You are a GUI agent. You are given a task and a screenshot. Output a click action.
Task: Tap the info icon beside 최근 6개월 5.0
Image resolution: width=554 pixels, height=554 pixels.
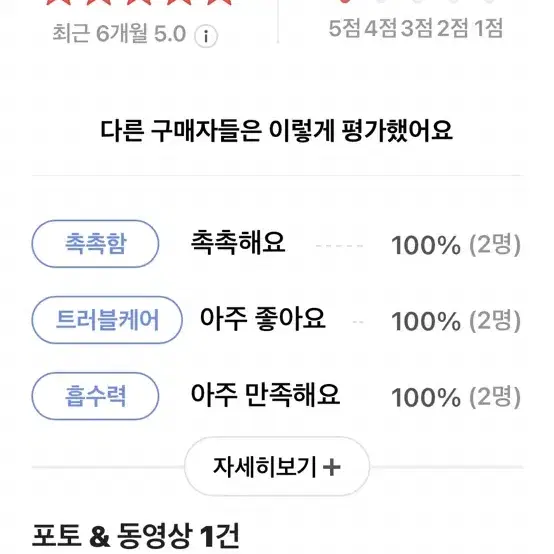pyautogui.click(x=206, y=36)
